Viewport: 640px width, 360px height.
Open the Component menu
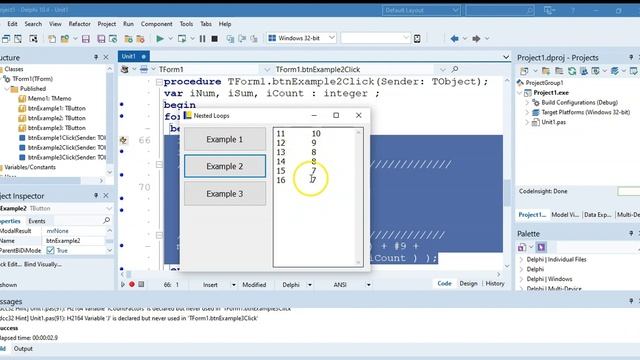click(x=156, y=24)
